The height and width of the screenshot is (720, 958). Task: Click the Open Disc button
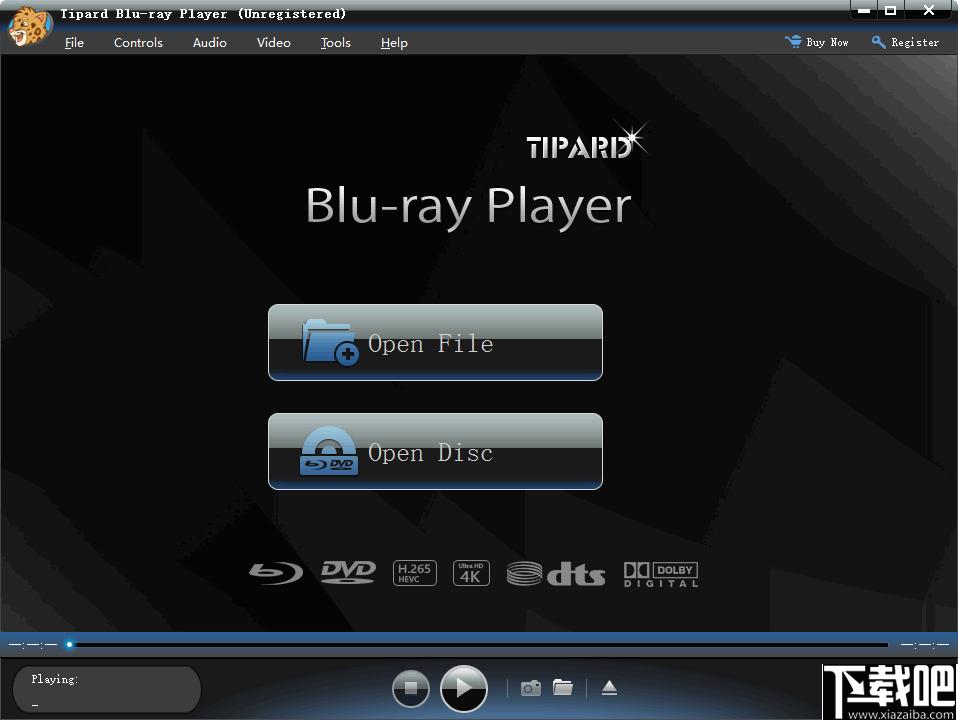click(x=435, y=451)
